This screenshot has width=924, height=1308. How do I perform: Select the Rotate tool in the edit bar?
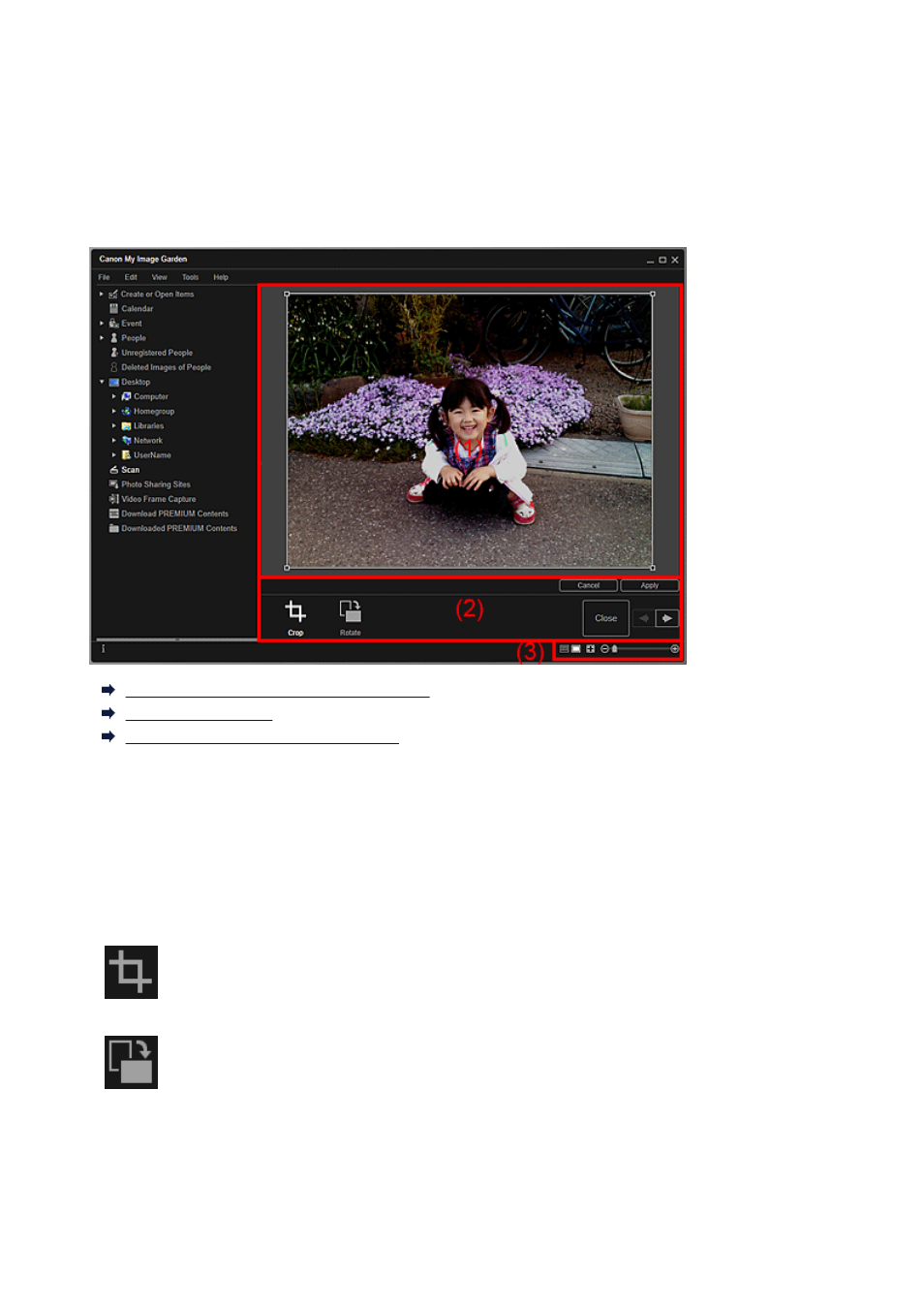tap(350, 617)
